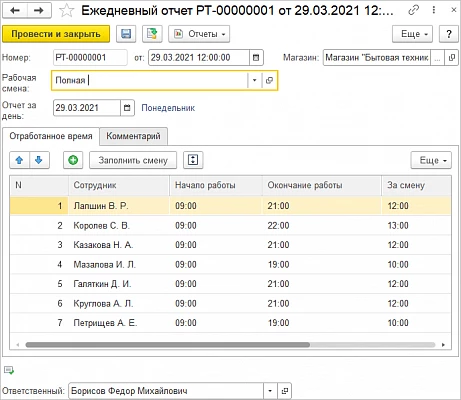Screen dimensions: 461x400
Task: Expand Ответственный dropdown arrow
Action: point(270,391)
